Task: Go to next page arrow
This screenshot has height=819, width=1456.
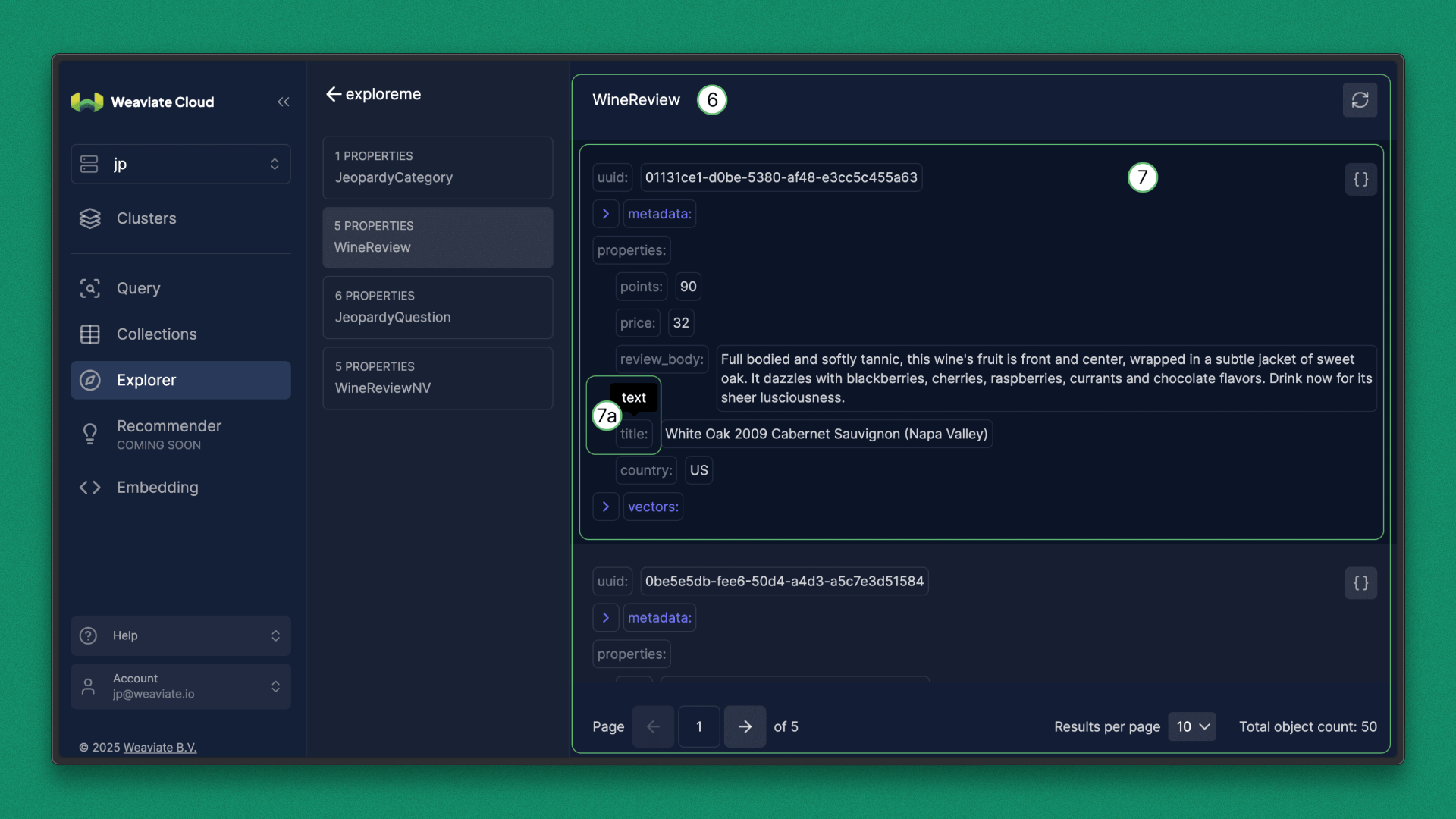Action: coord(745,726)
